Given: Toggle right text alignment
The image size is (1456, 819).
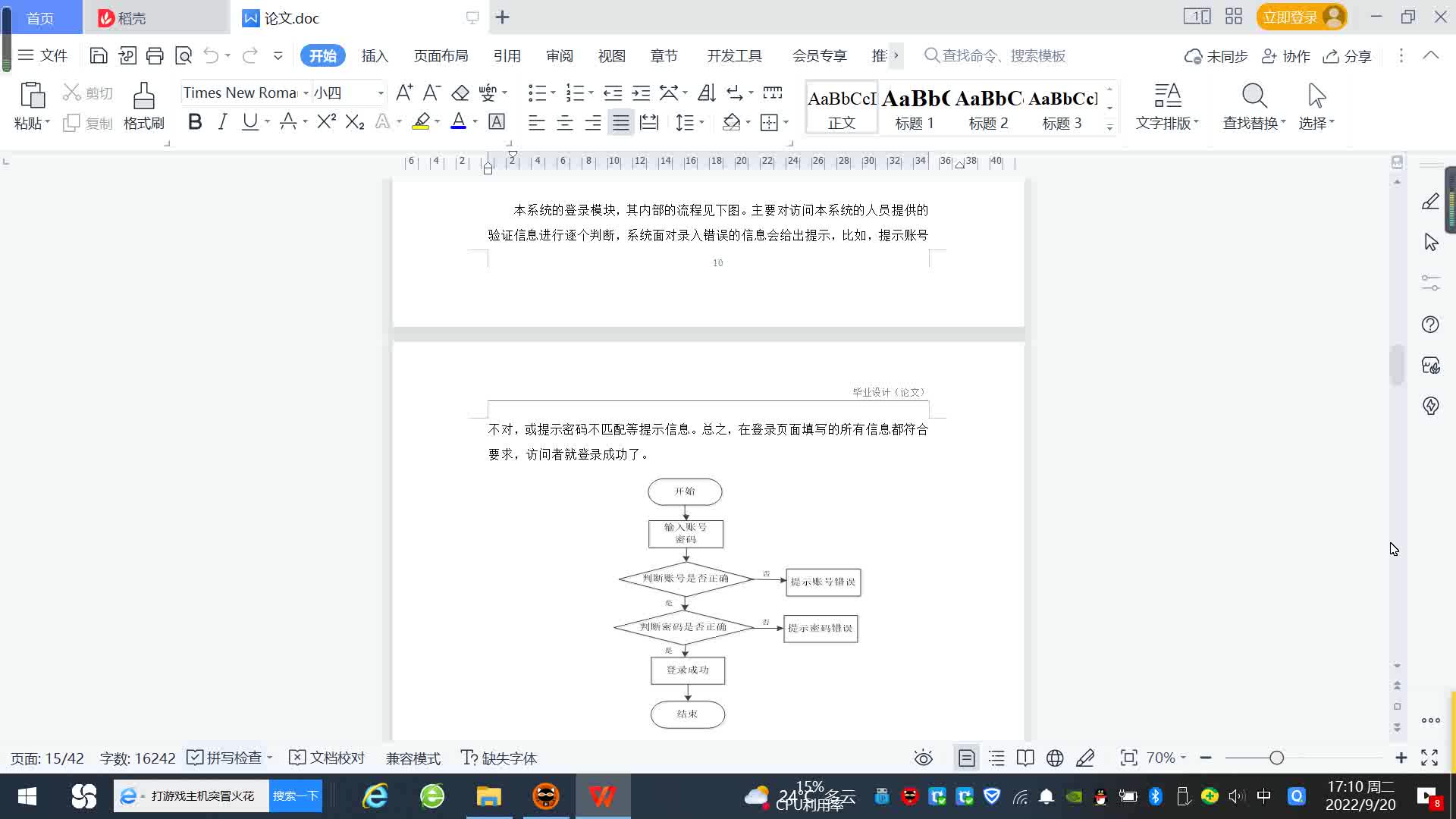Looking at the screenshot, I should coord(593,121).
